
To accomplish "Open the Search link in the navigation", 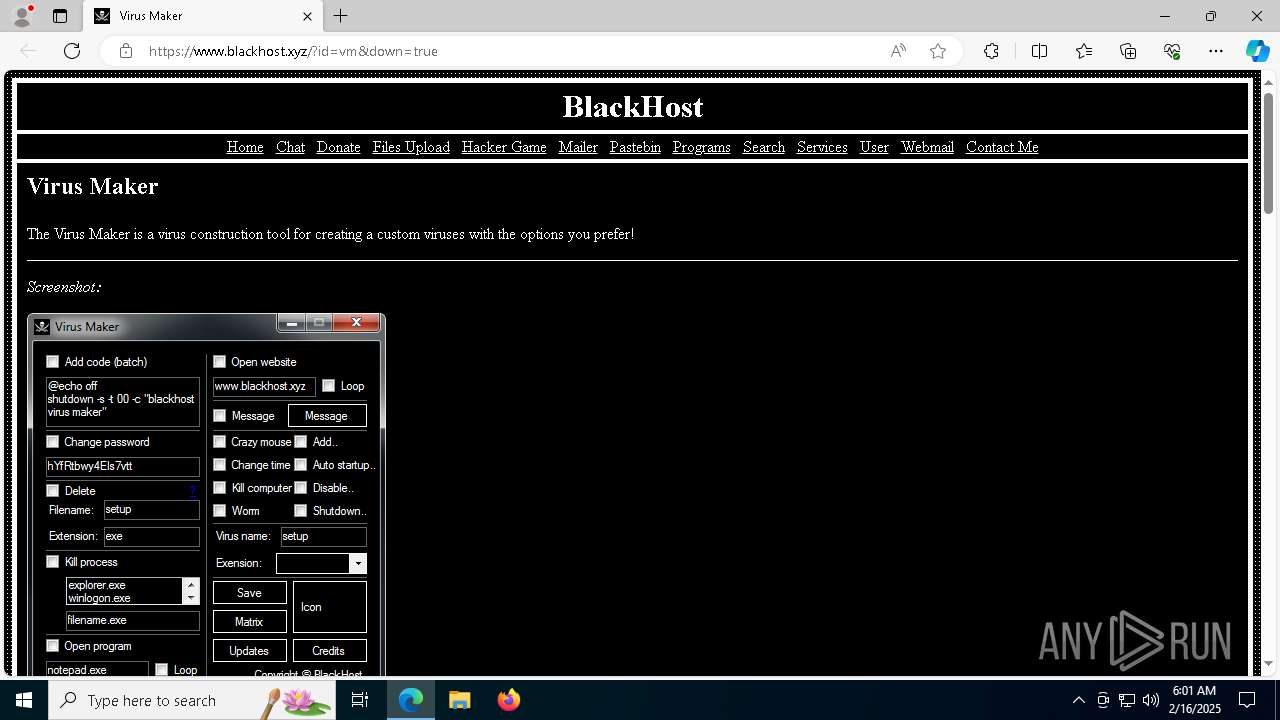I will 764,147.
